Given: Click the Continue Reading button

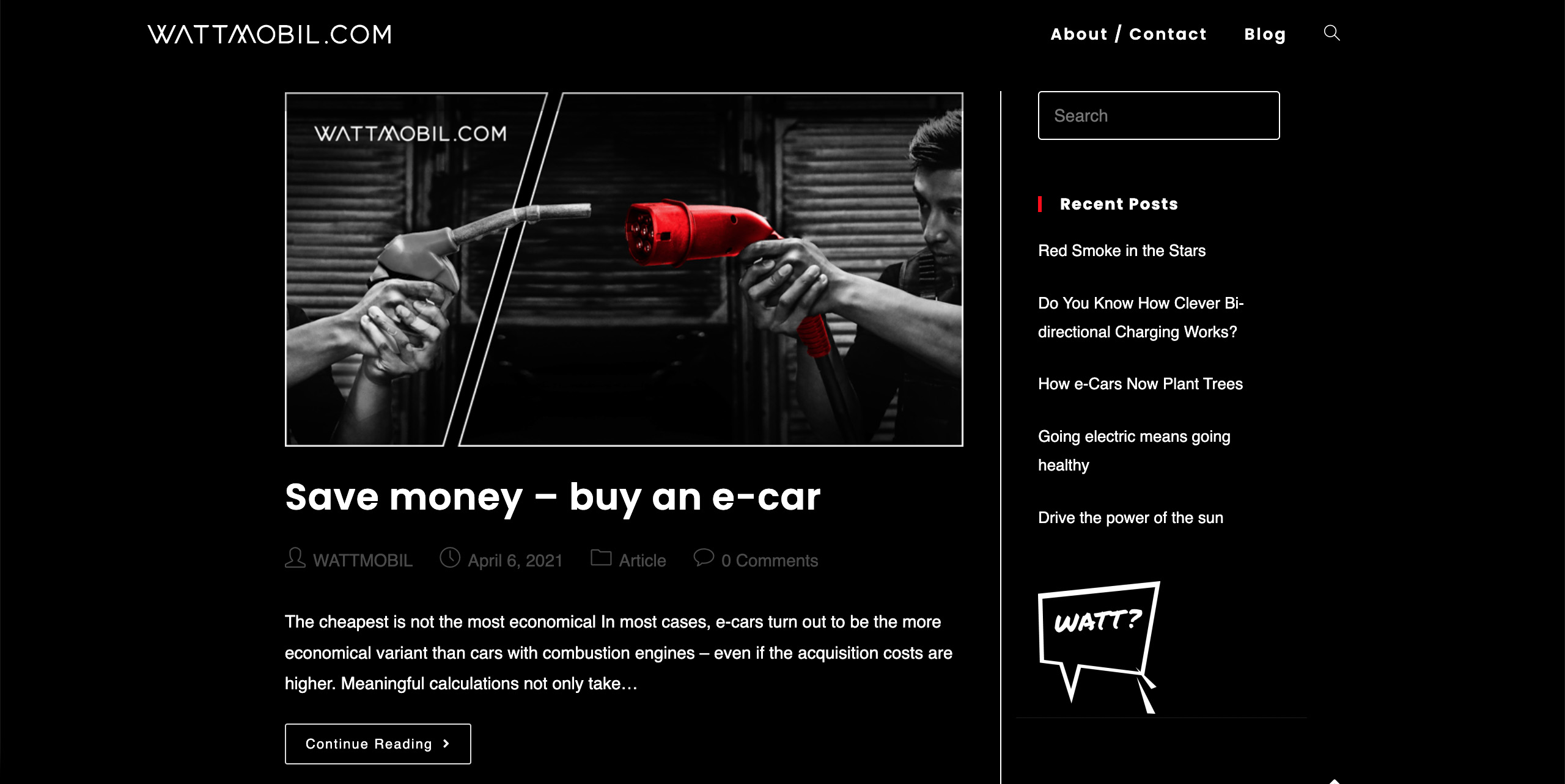Looking at the screenshot, I should [x=378, y=744].
